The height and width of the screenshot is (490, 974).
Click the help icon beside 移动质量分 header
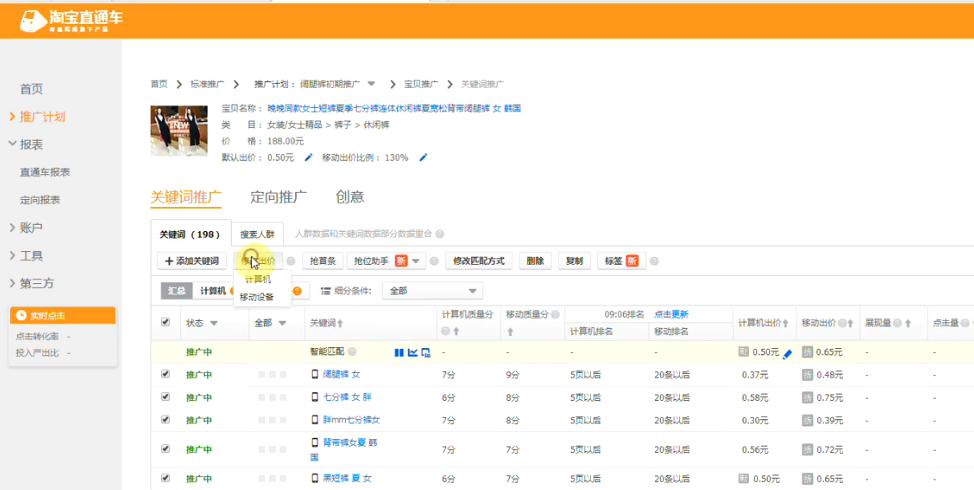tap(555, 315)
